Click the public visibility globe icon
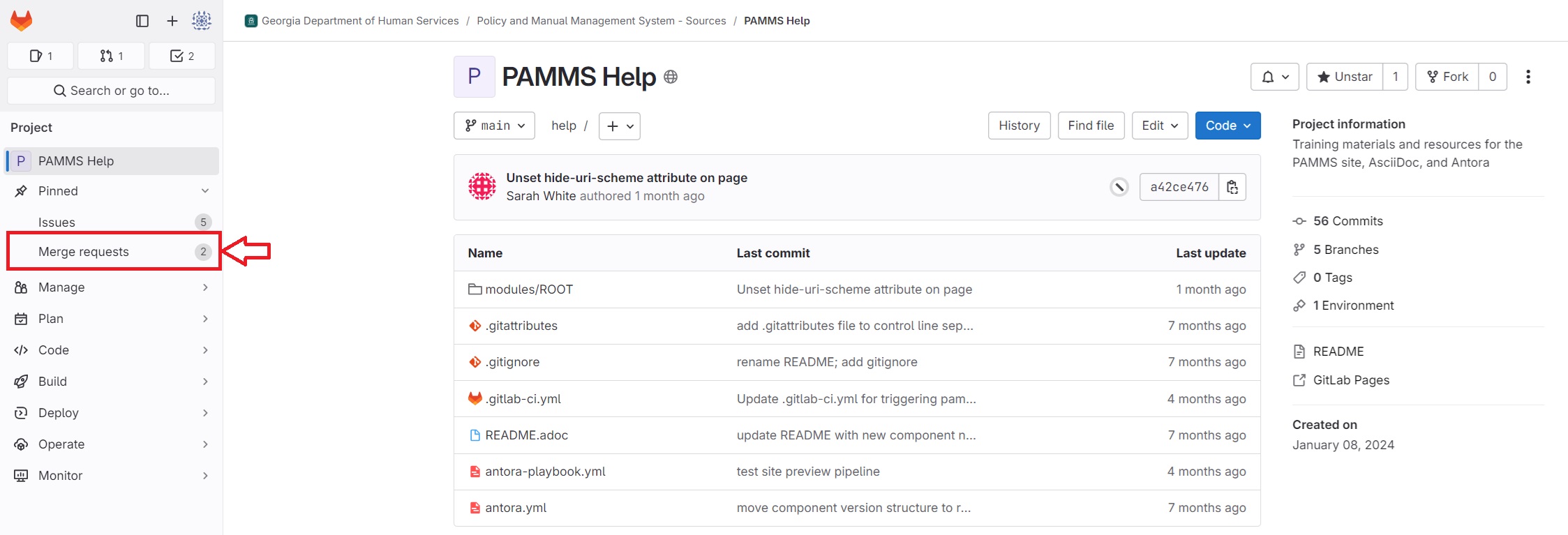1568x535 pixels. pyautogui.click(x=671, y=77)
